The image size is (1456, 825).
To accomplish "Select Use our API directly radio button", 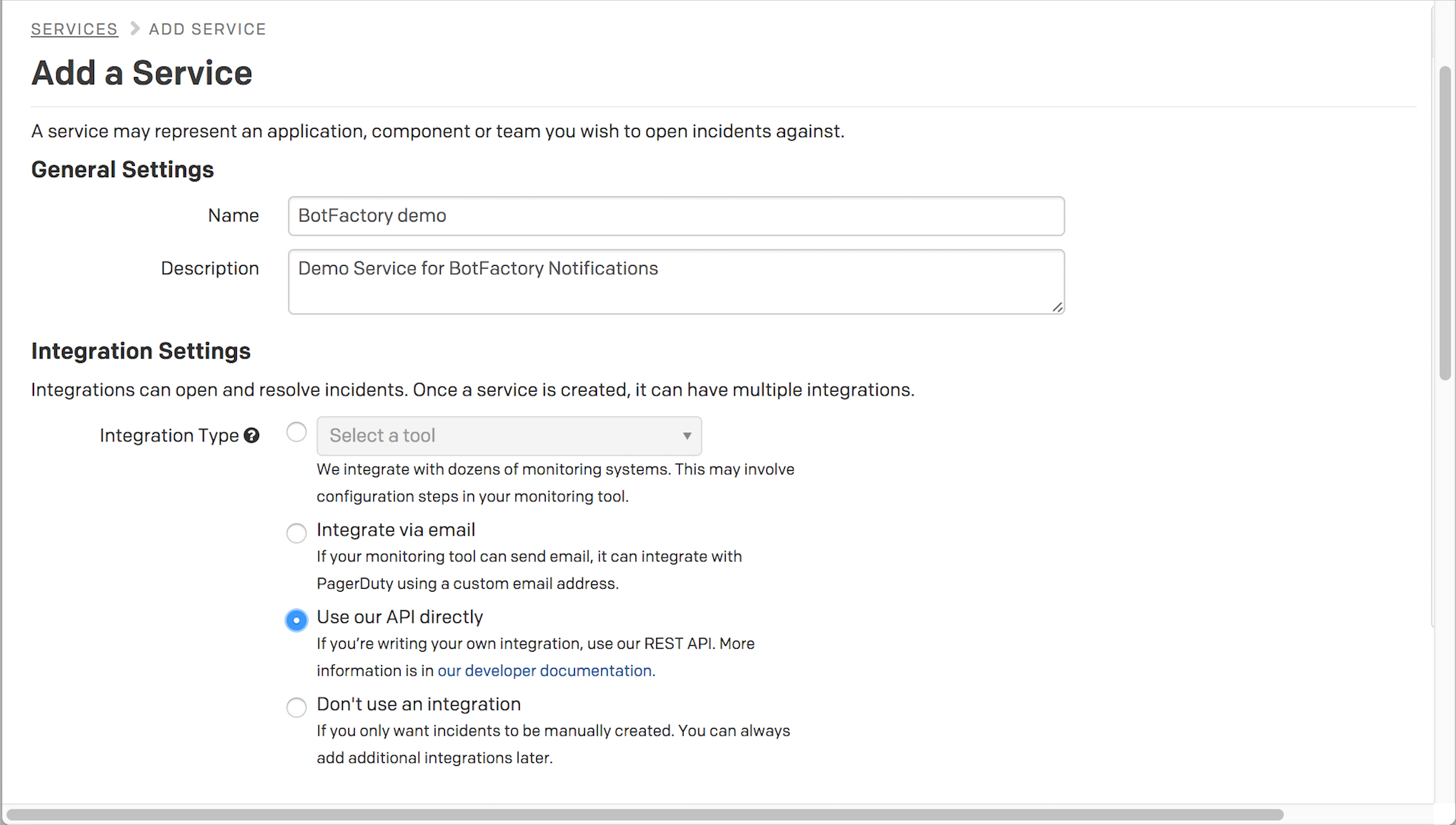I will coord(296,620).
